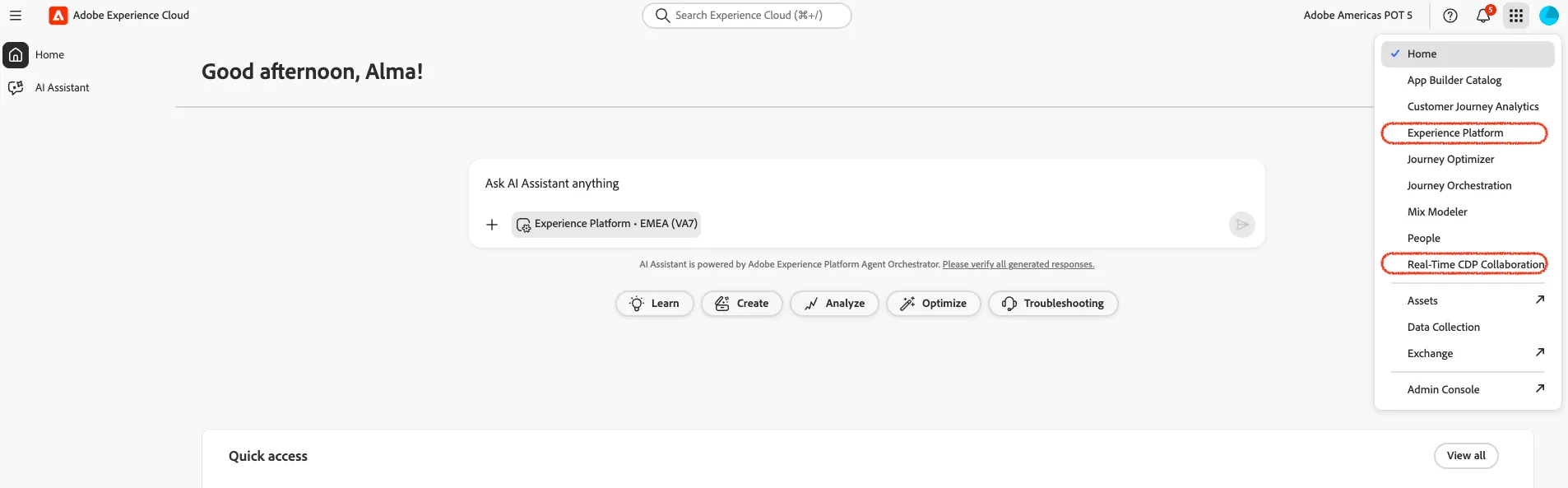The width and height of the screenshot is (1568, 488).
Task: Click the Analyze suggestion button
Action: (834, 304)
